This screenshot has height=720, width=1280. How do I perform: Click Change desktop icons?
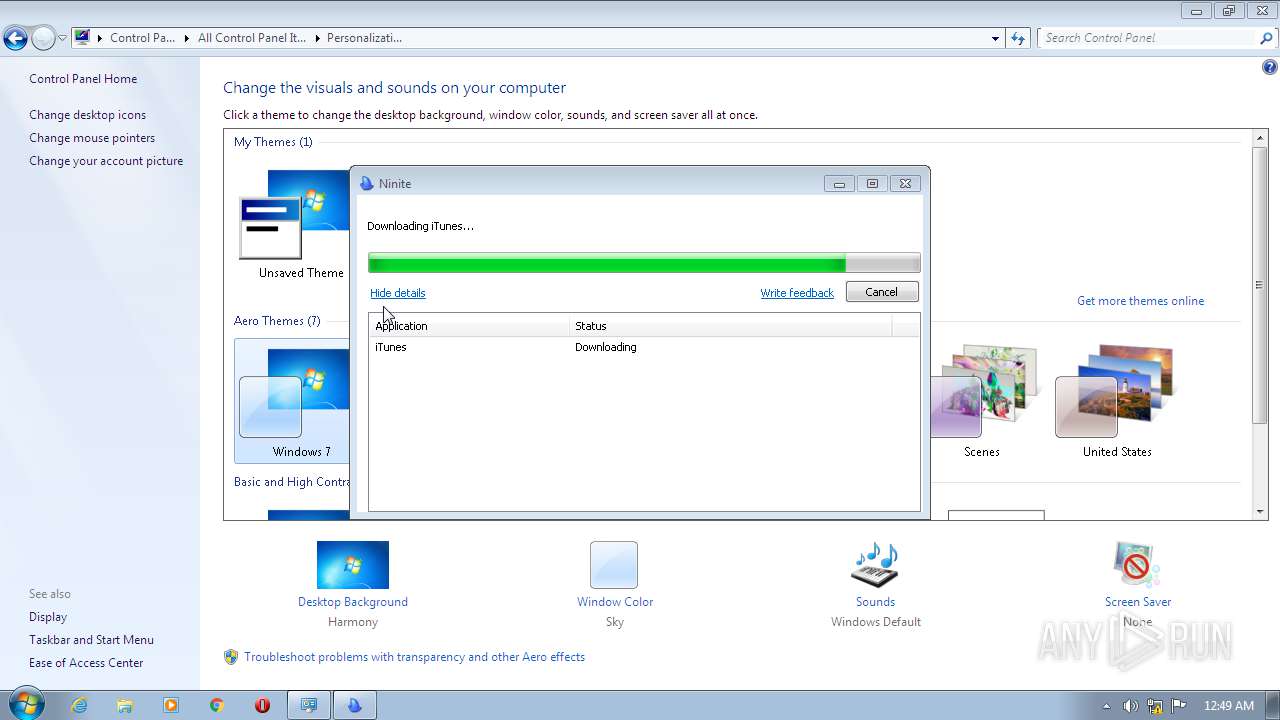(x=87, y=115)
